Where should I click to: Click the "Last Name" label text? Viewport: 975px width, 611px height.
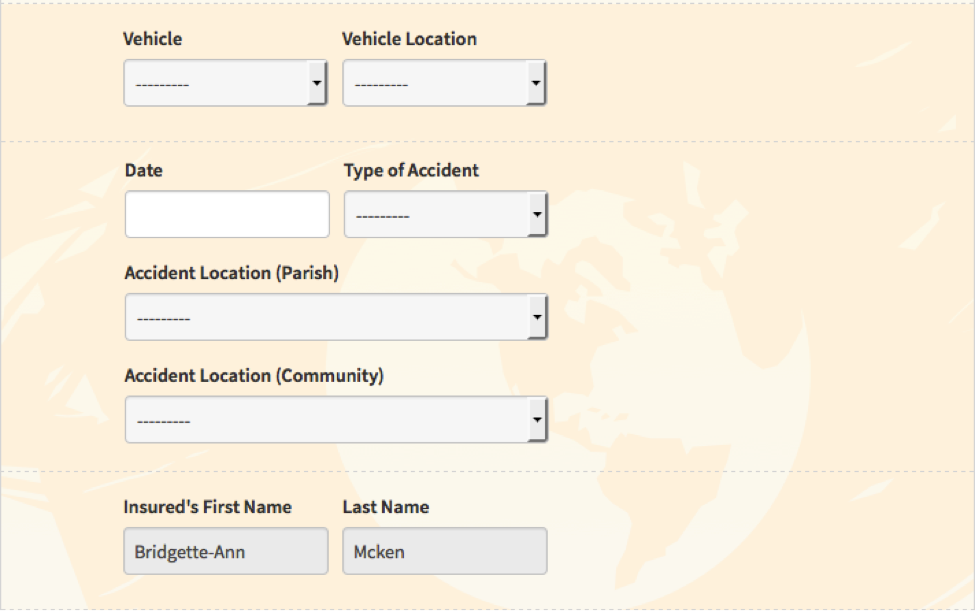coord(386,507)
